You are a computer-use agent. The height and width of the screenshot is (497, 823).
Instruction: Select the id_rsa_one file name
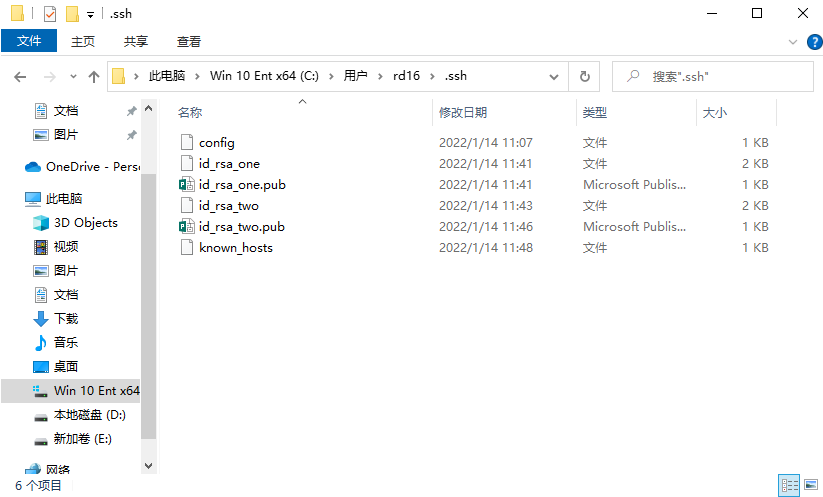[229, 164]
